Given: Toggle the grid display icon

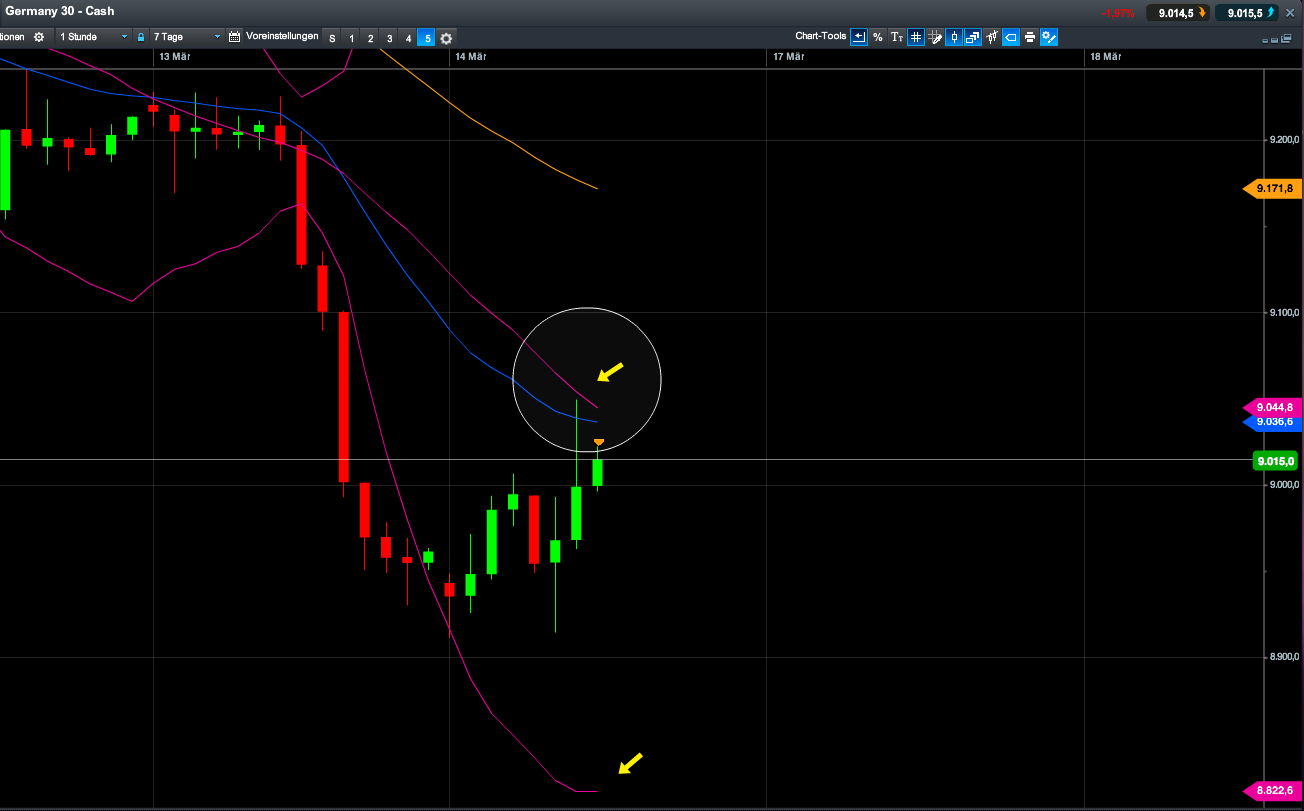Looking at the screenshot, I should click(x=915, y=37).
